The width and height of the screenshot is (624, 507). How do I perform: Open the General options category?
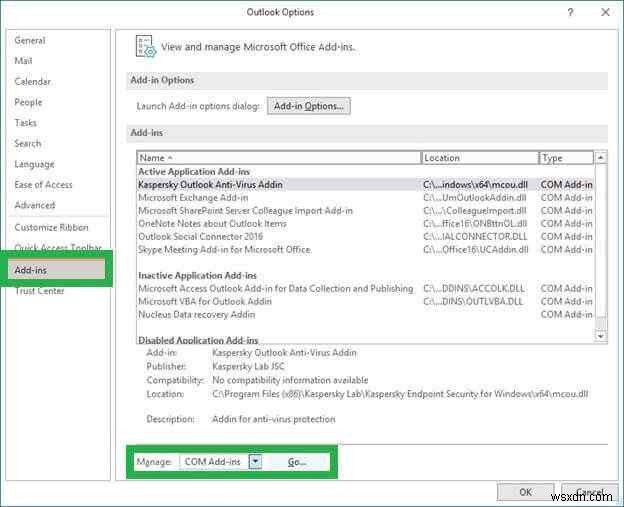pyautogui.click(x=30, y=40)
